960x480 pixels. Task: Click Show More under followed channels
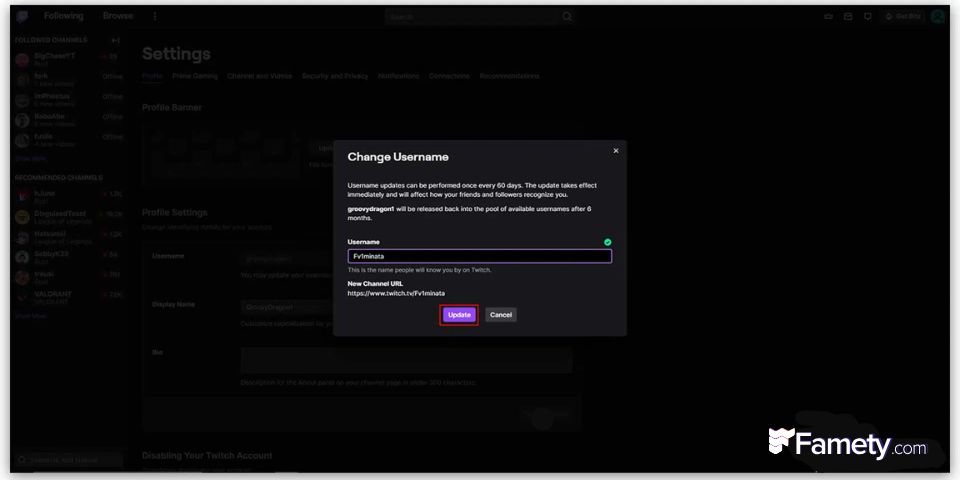point(31,158)
